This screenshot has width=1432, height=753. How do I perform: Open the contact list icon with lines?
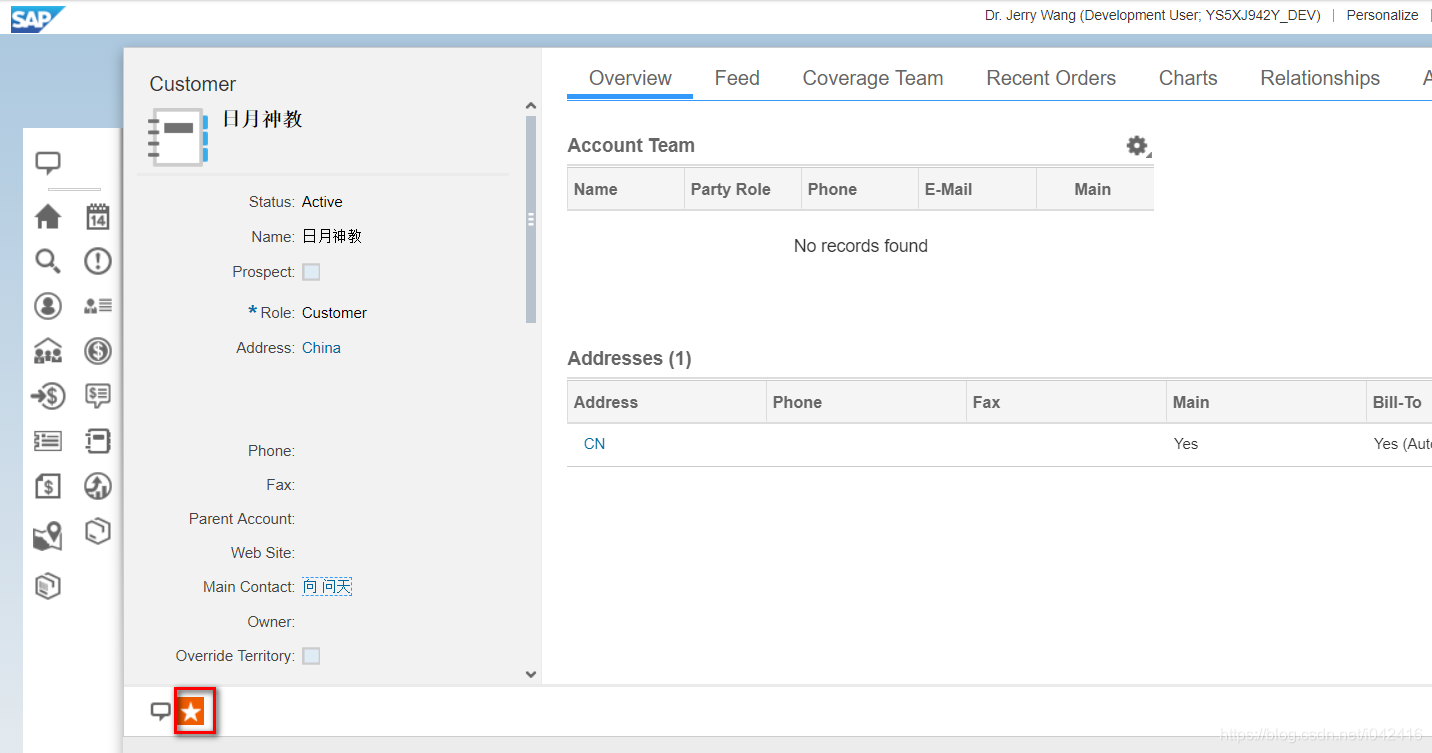click(98, 306)
